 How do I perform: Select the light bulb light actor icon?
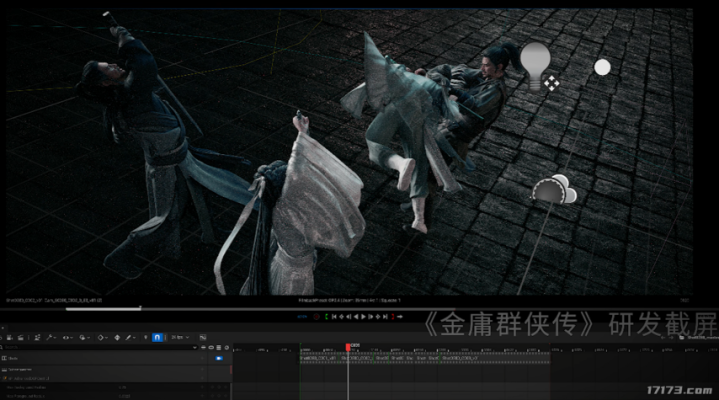pyautogui.click(x=535, y=60)
